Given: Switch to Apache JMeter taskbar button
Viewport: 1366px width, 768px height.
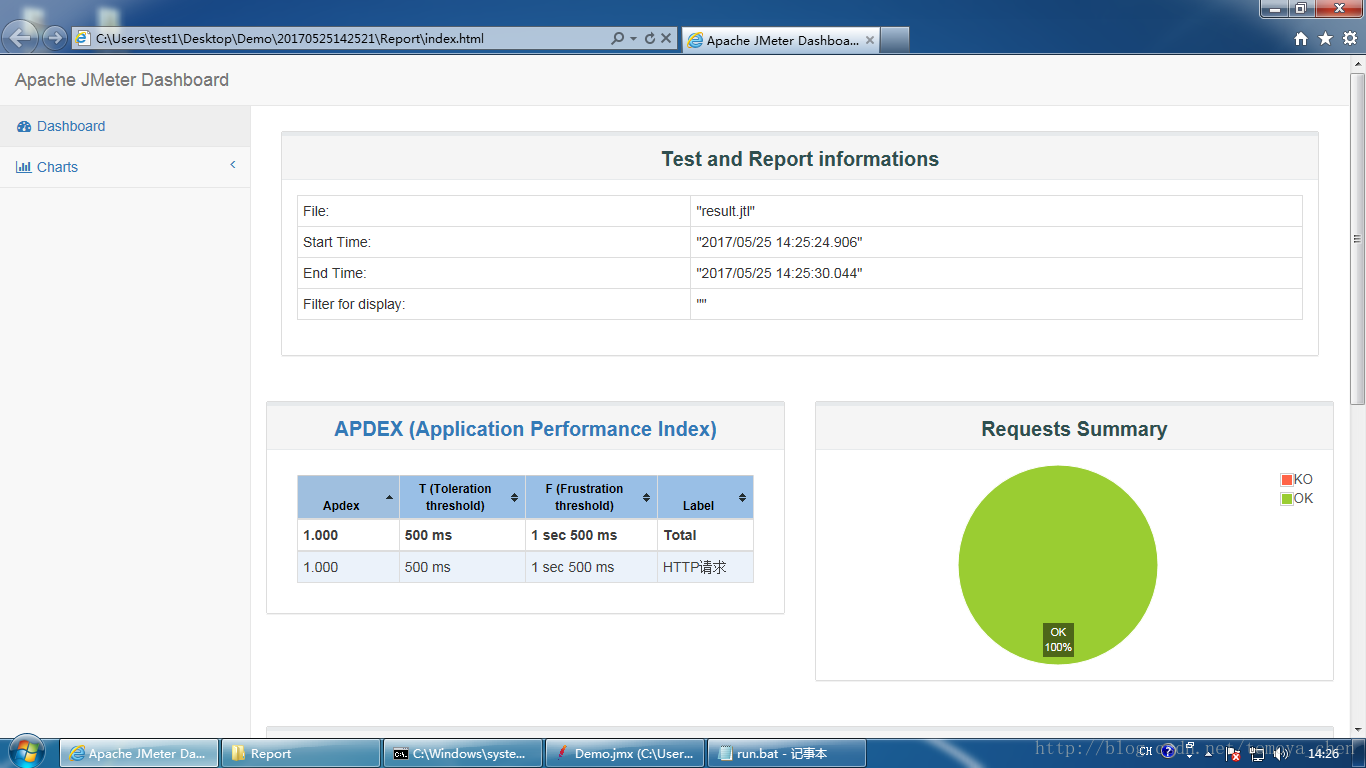Looking at the screenshot, I should pos(139,753).
